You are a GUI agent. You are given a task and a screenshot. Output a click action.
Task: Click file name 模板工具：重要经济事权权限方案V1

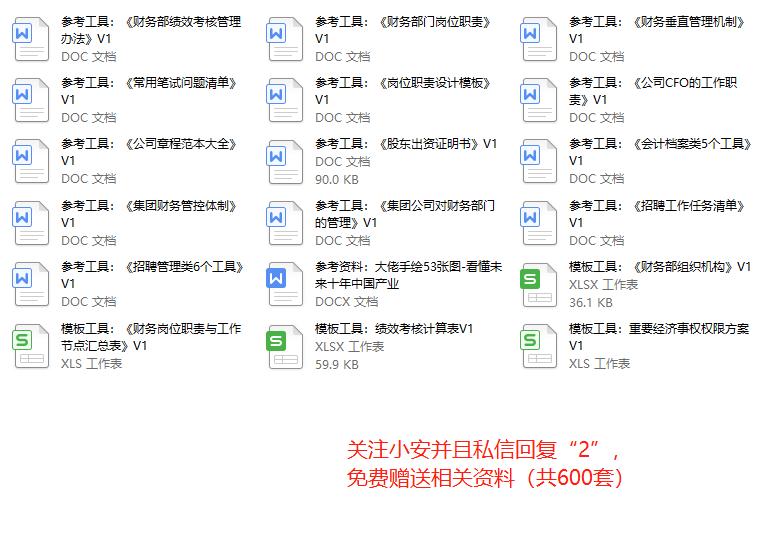coord(659,337)
